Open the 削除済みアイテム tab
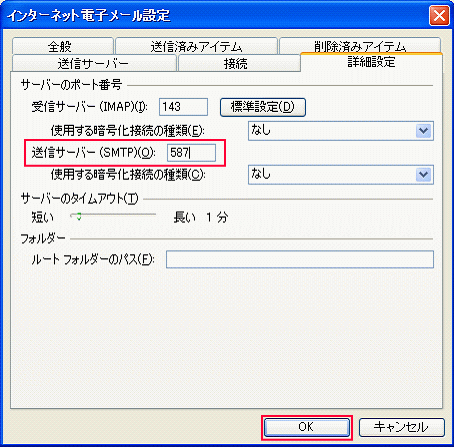The image size is (454, 447). click(360, 45)
